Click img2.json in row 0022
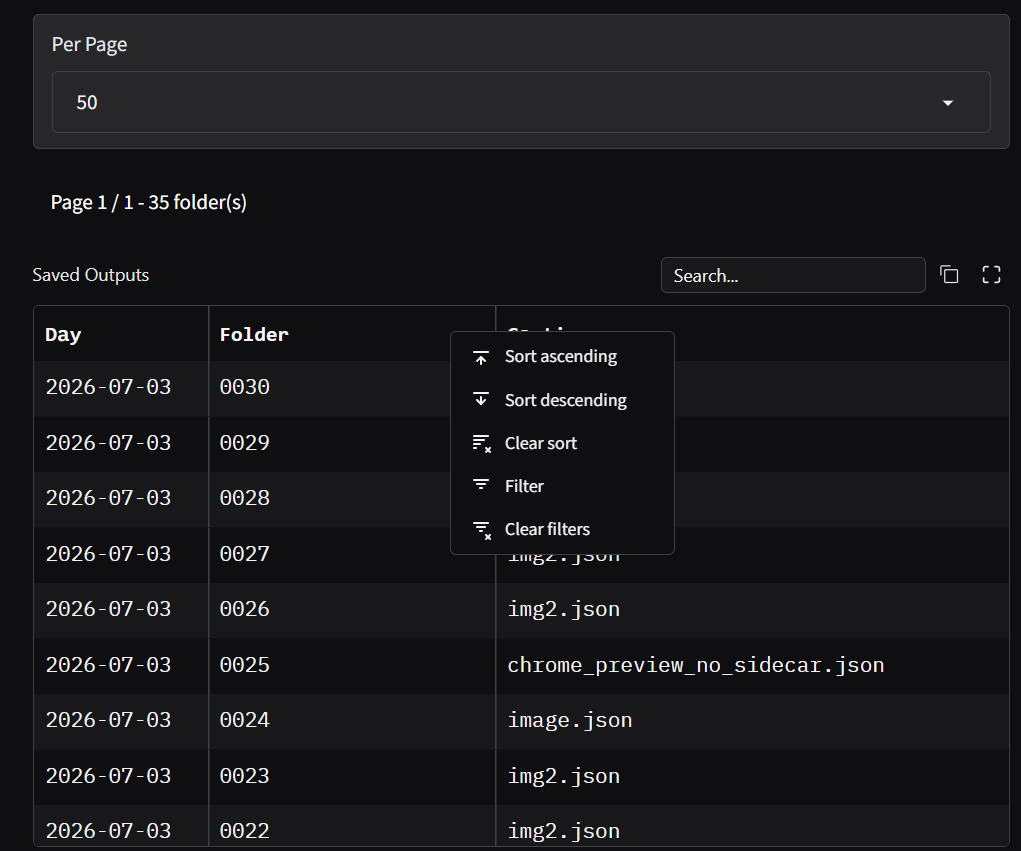This screenshot has height=851, width=1021. (752, 826)
